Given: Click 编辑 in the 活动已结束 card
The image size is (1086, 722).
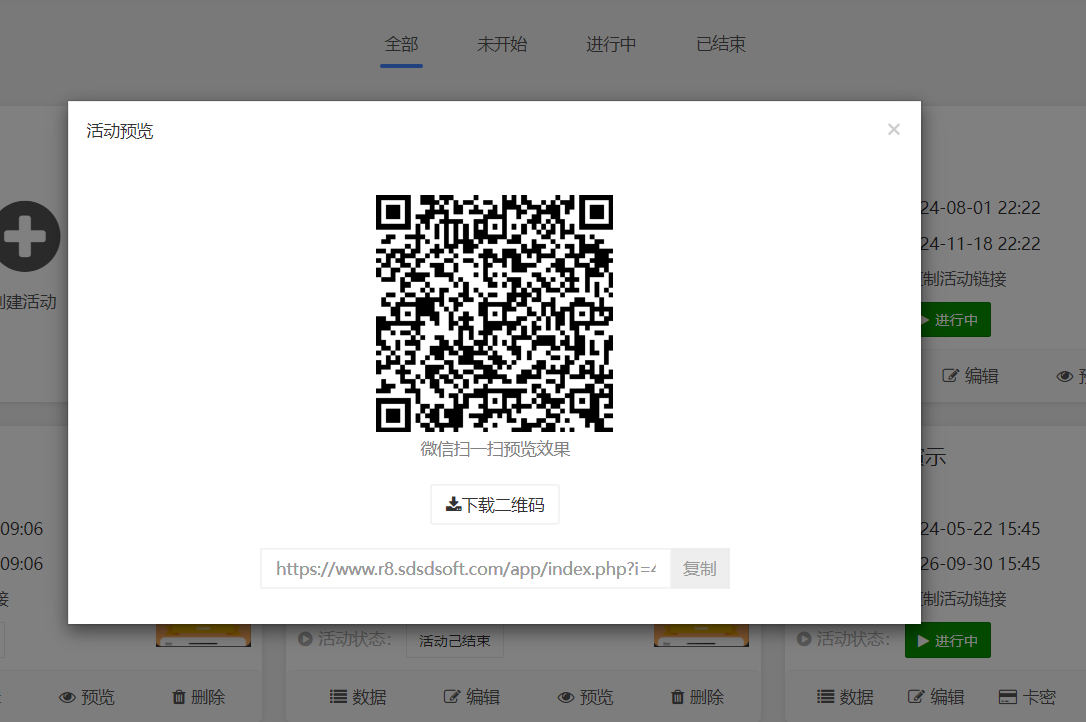Looking at the screenshot, I should pos(472,696).
